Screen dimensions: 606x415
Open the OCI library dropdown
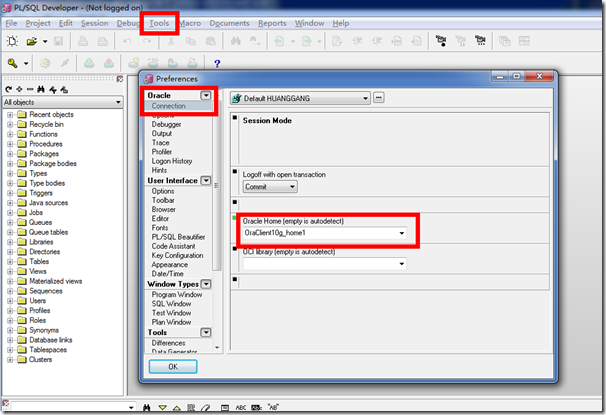coord(401,264)
